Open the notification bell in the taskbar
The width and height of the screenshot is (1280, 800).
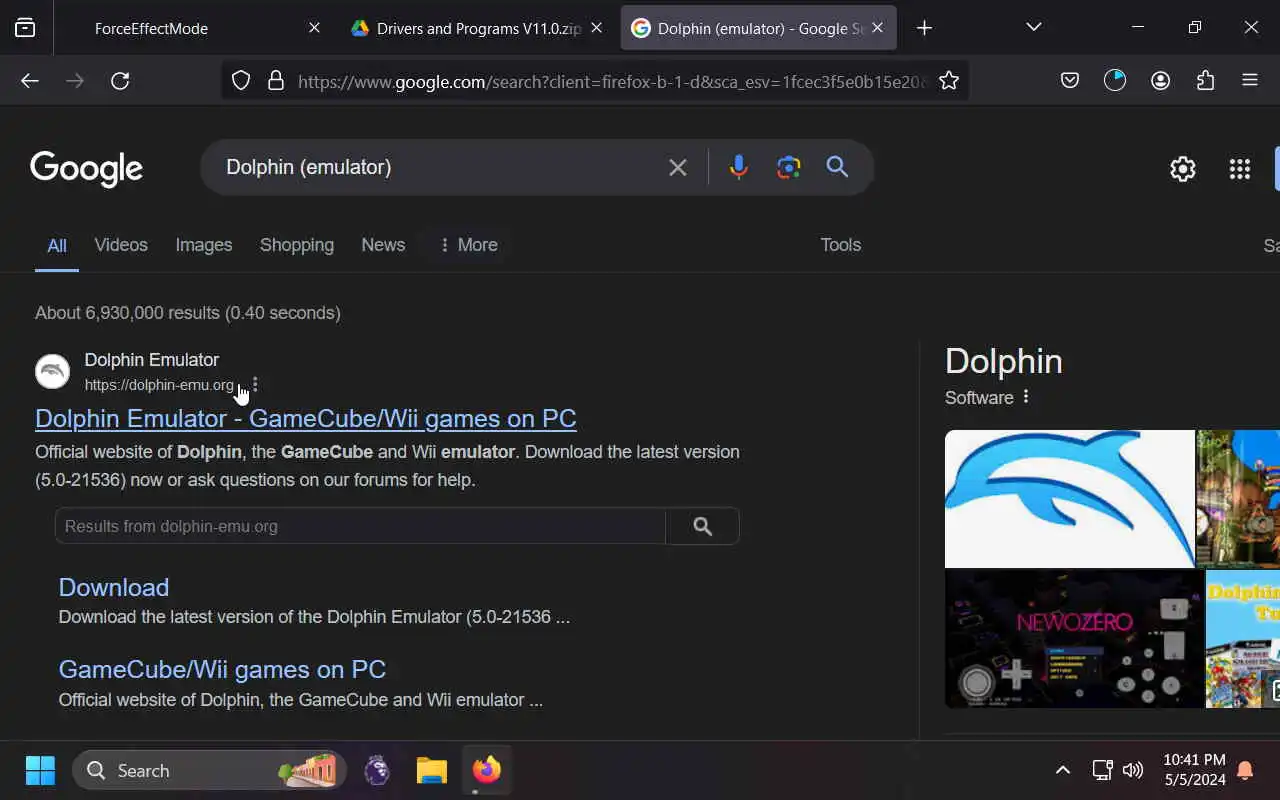point(1245,770)
